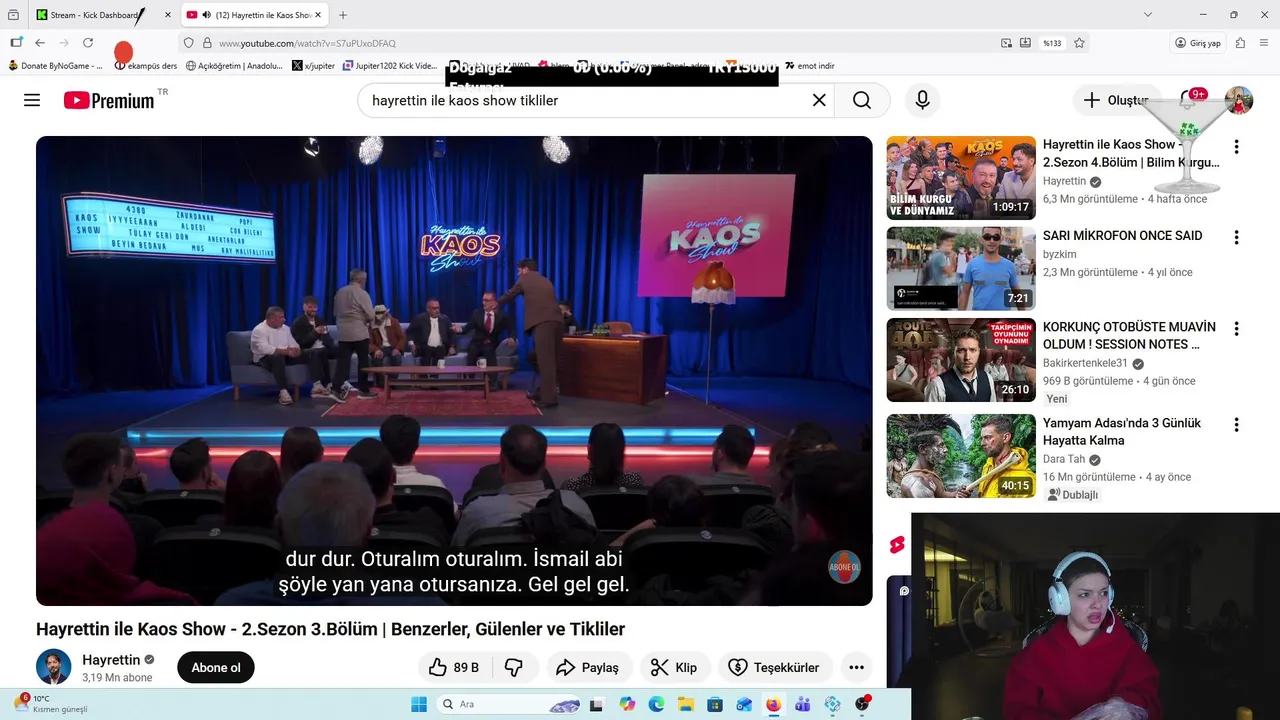The image size is (1280, 720).
Task: Click the %133 zoom level indicator
Action: (x=1051, y=43)
